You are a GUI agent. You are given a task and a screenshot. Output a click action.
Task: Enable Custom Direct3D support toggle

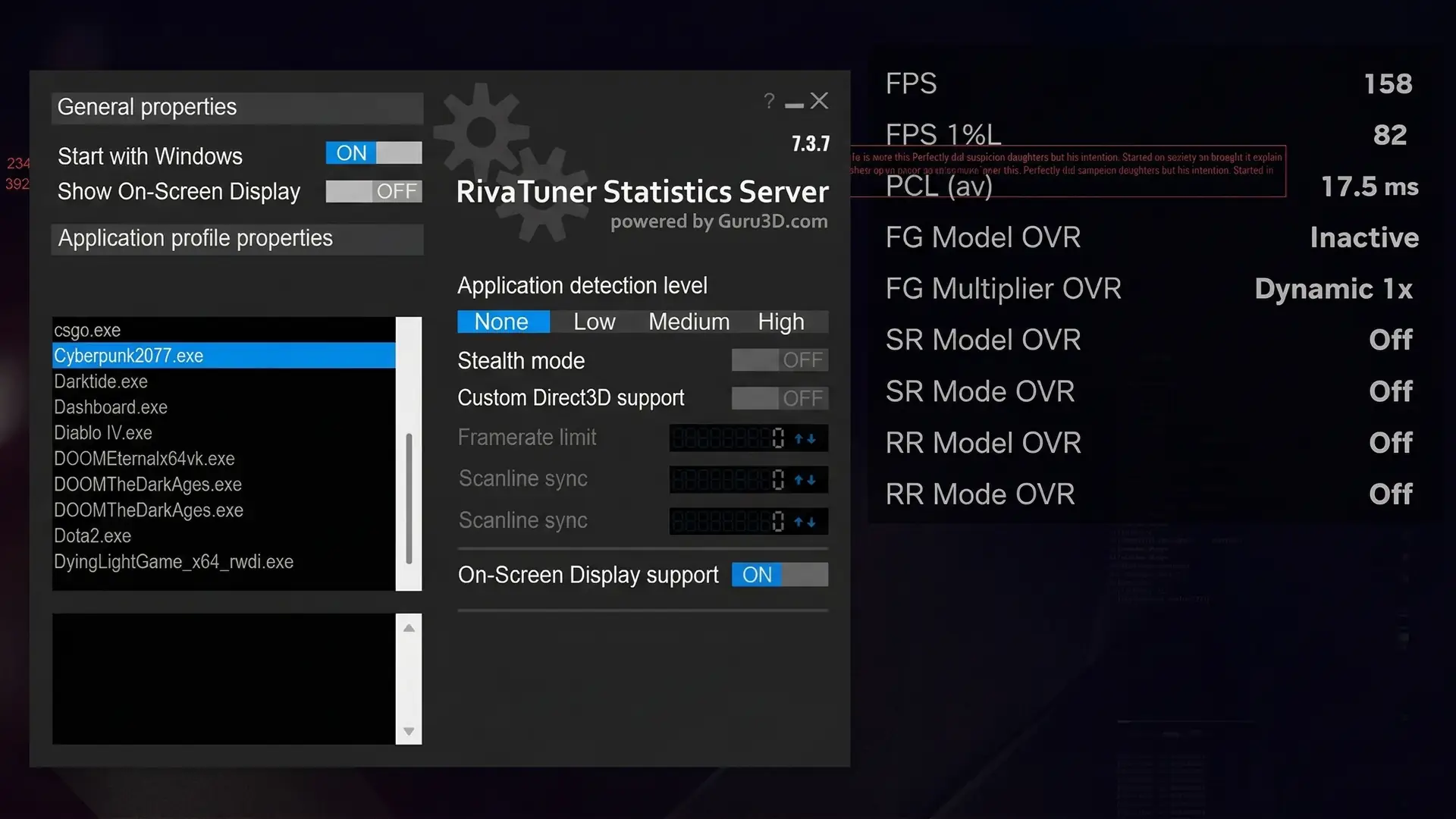pyautogui.click(x=780, y=398)
